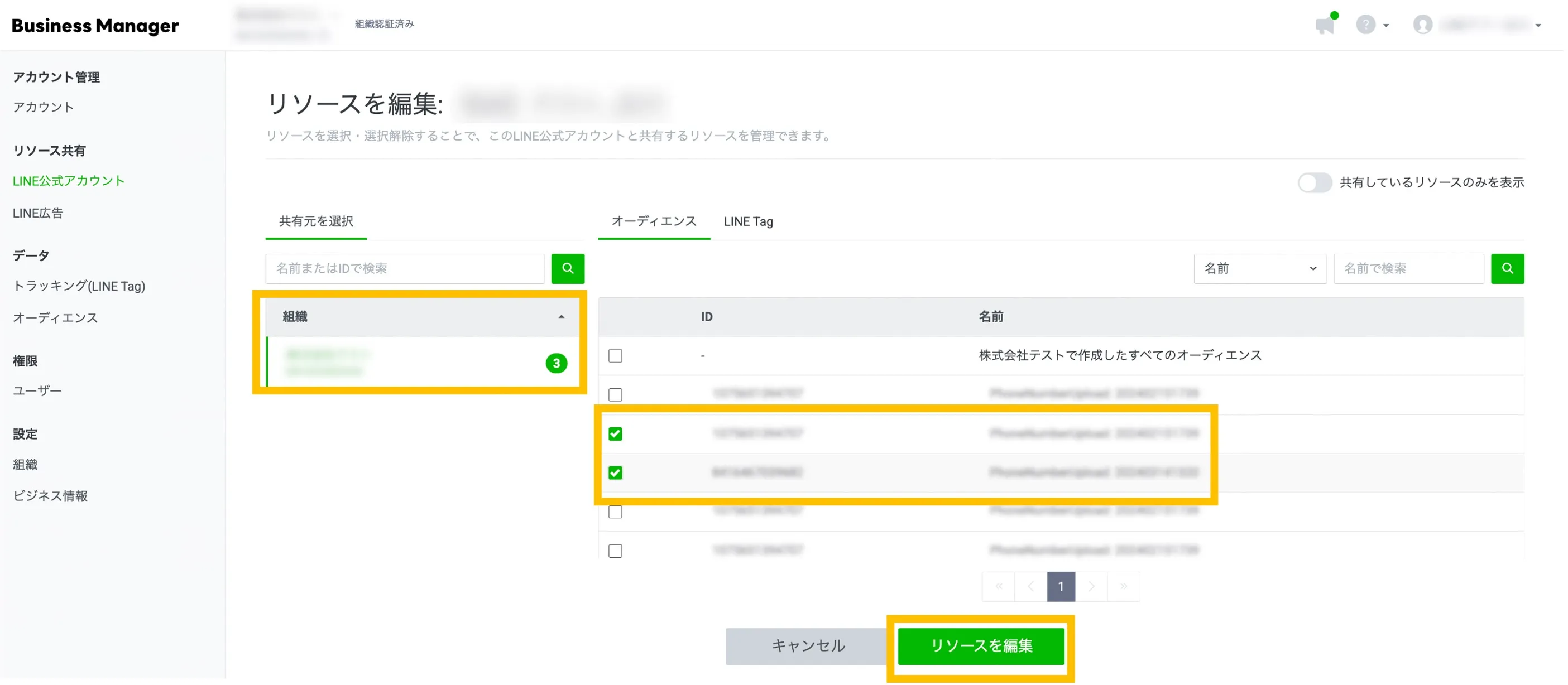Click the リソースを編集 button

coord(980,645)
